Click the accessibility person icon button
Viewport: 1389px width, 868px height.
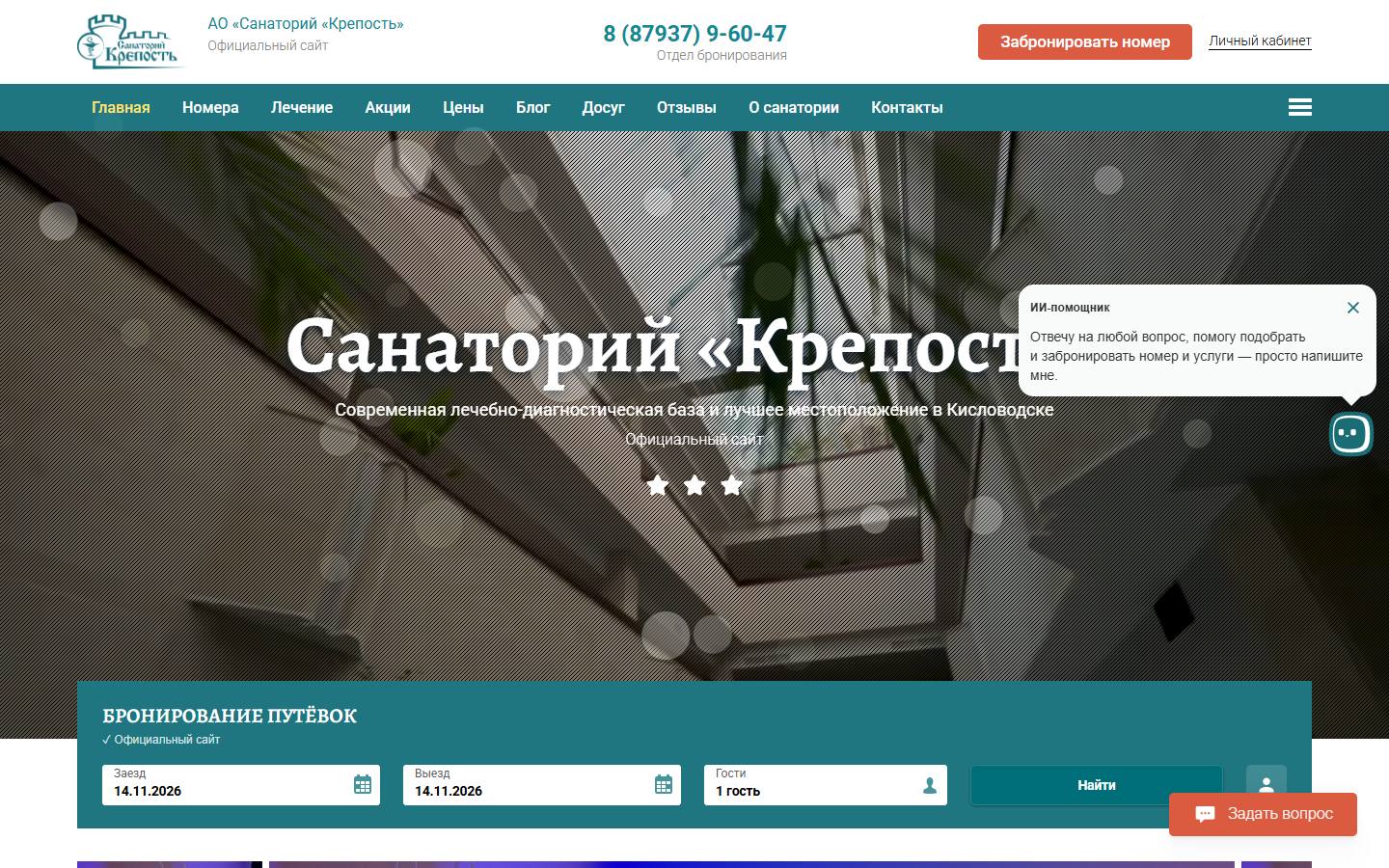point(1266,783)
